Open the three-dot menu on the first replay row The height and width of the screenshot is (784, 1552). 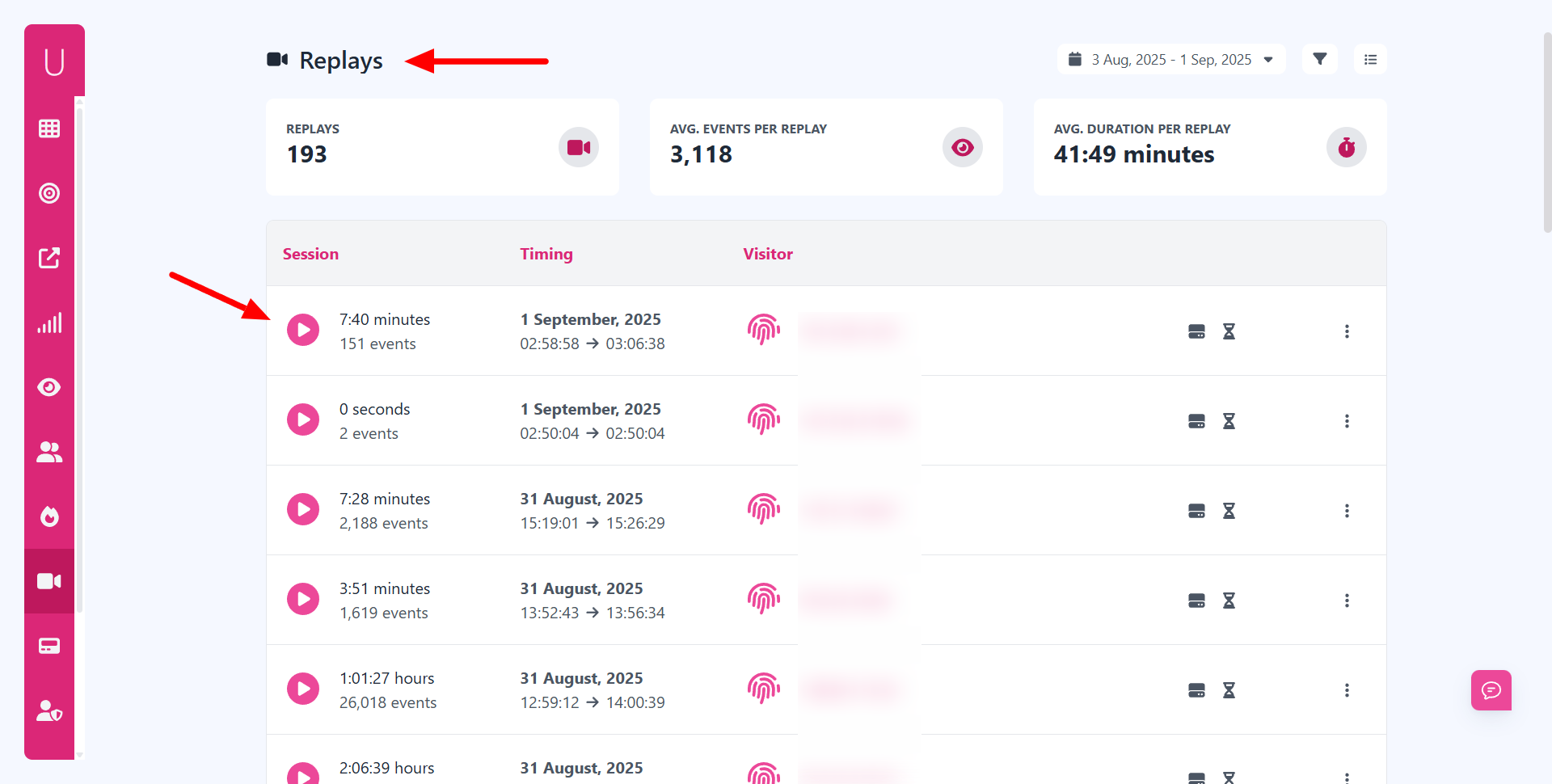1347,331
